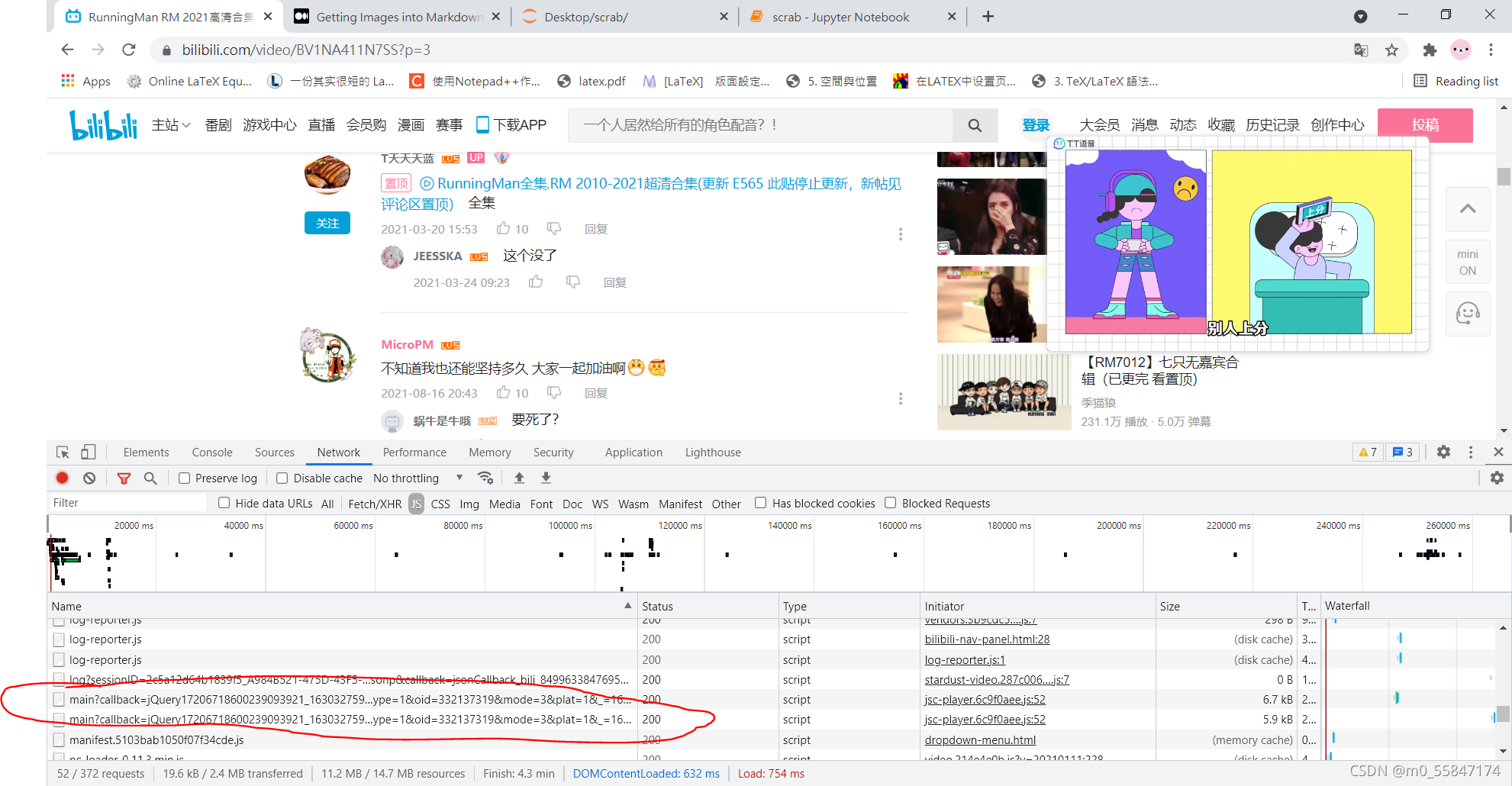The width and height of the screenshot is (1512, 786).
Task: Open the bilibili-nav-panel.html:28 initiator link
Action: pos(987,639)
